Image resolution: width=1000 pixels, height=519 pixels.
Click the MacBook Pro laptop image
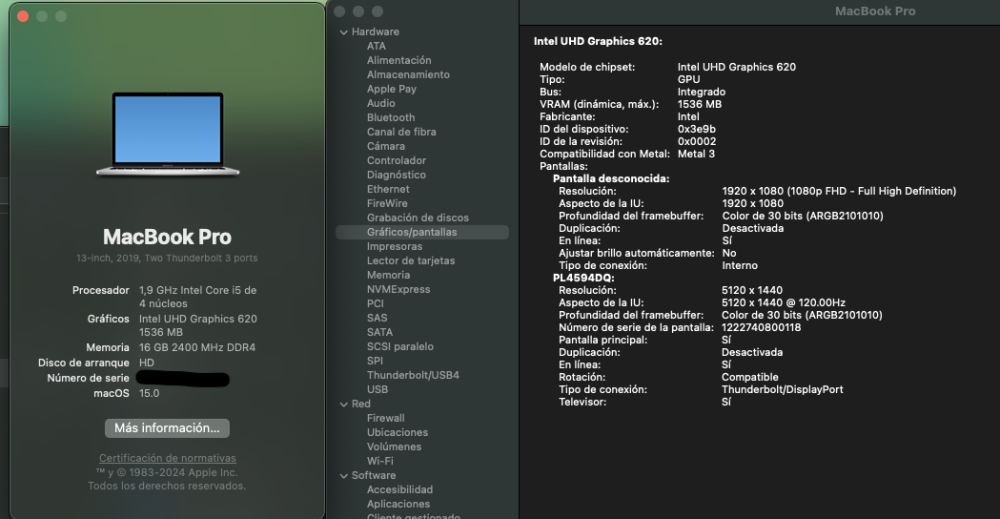pos(168,134)
